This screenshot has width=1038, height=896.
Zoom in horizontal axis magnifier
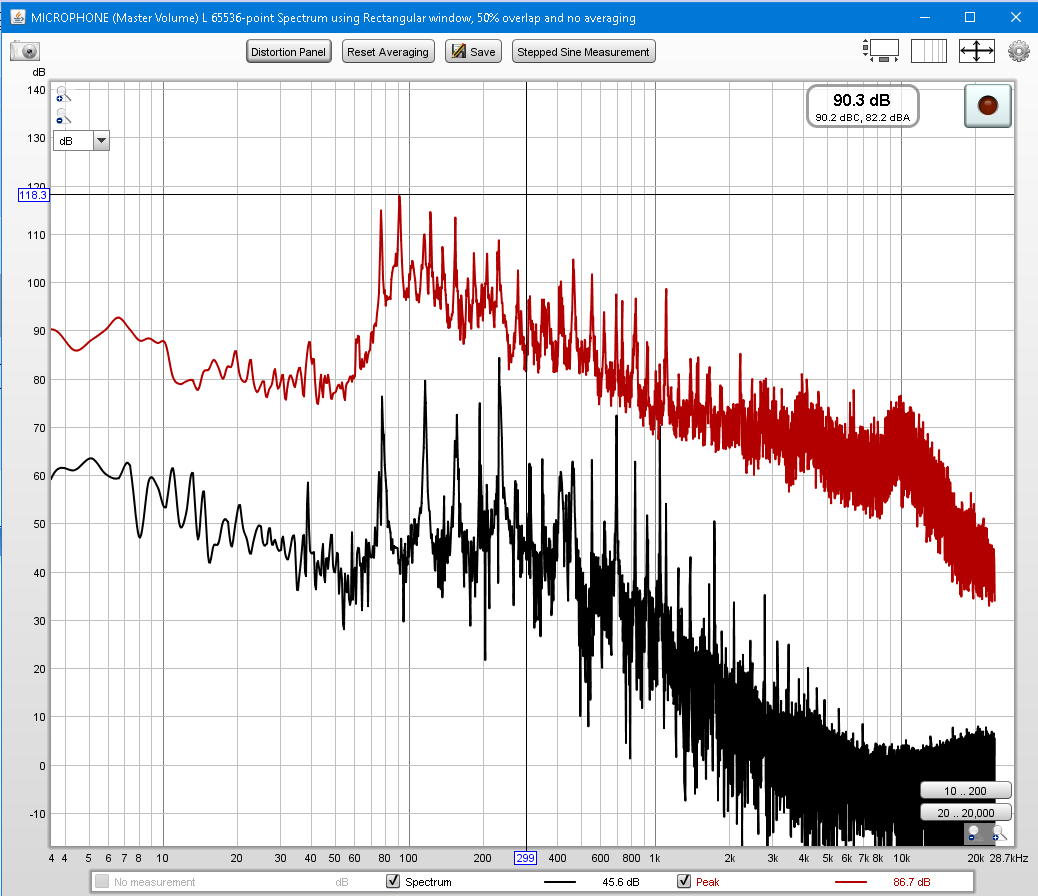point(998,833)
